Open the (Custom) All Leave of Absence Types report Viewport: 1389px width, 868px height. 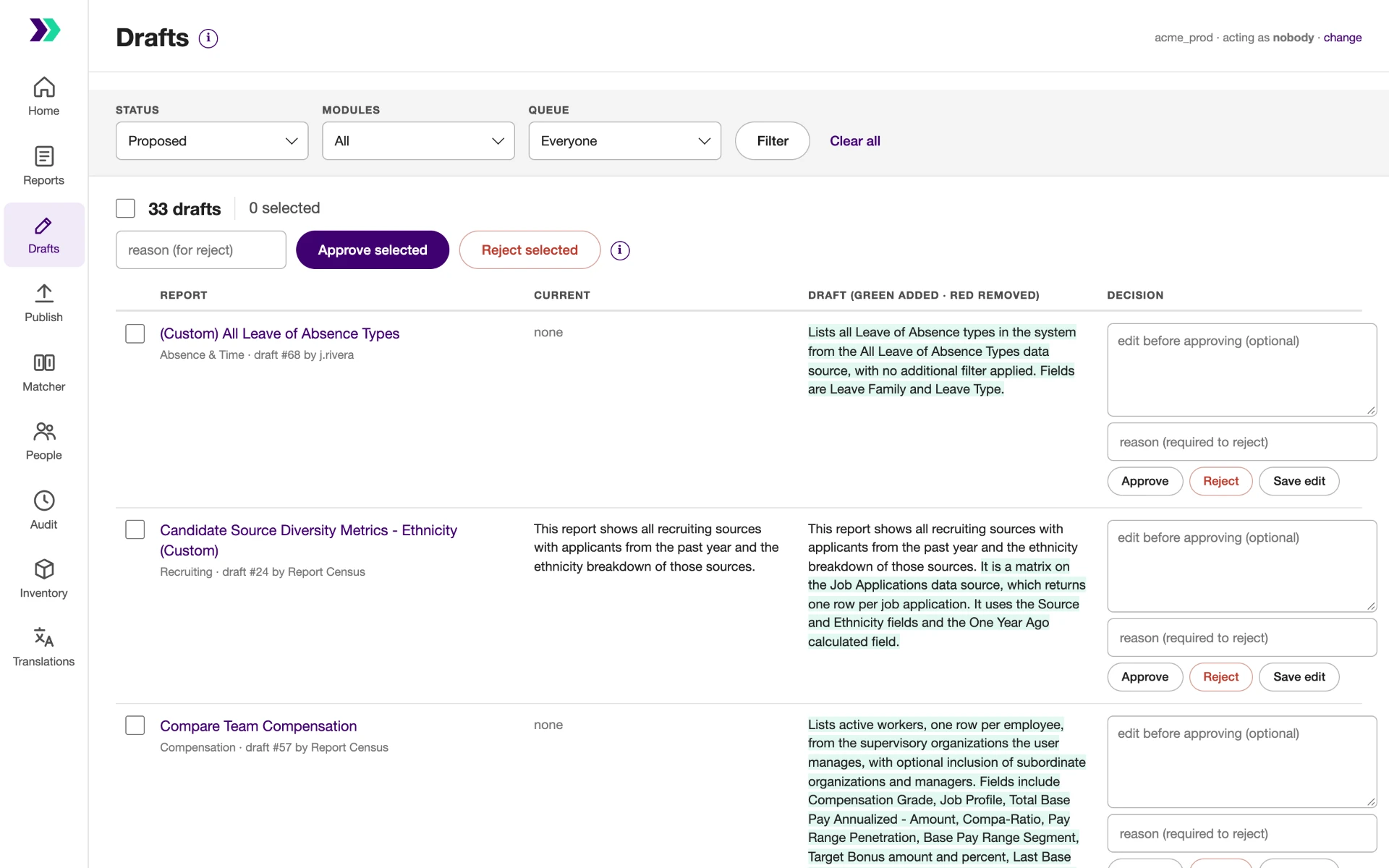coord(279,333)
